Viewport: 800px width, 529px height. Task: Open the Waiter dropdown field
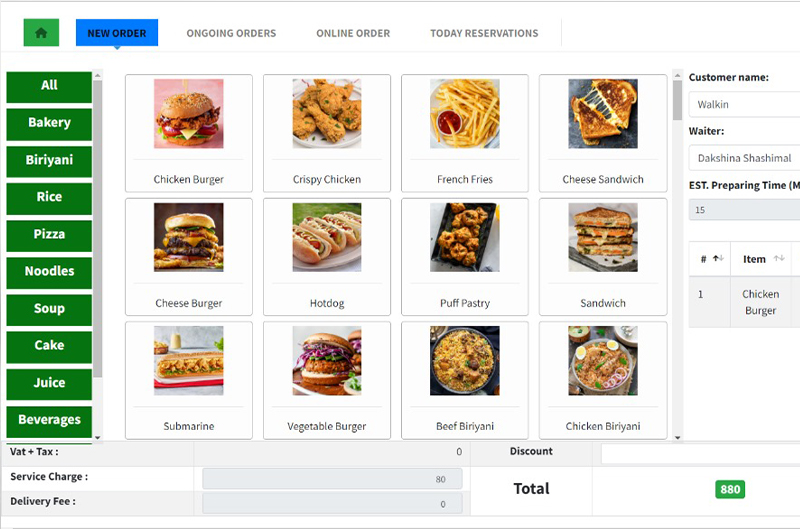(744, 158)
